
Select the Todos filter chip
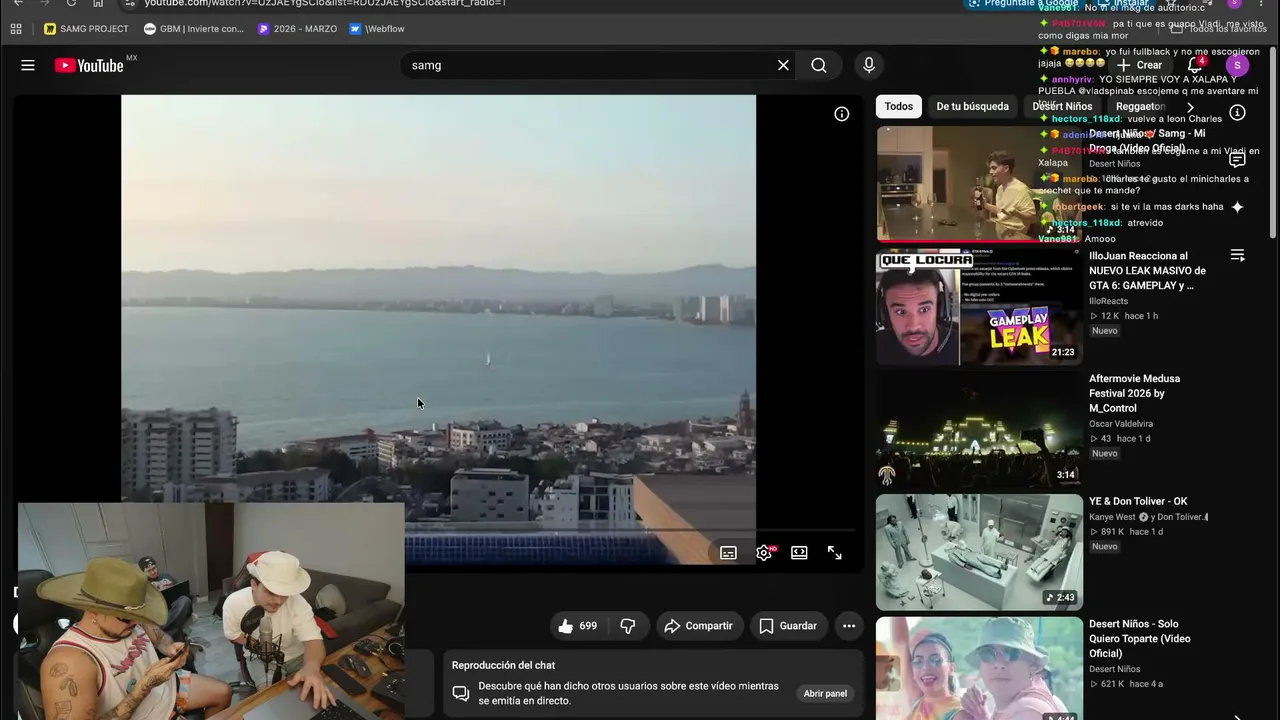898,106
